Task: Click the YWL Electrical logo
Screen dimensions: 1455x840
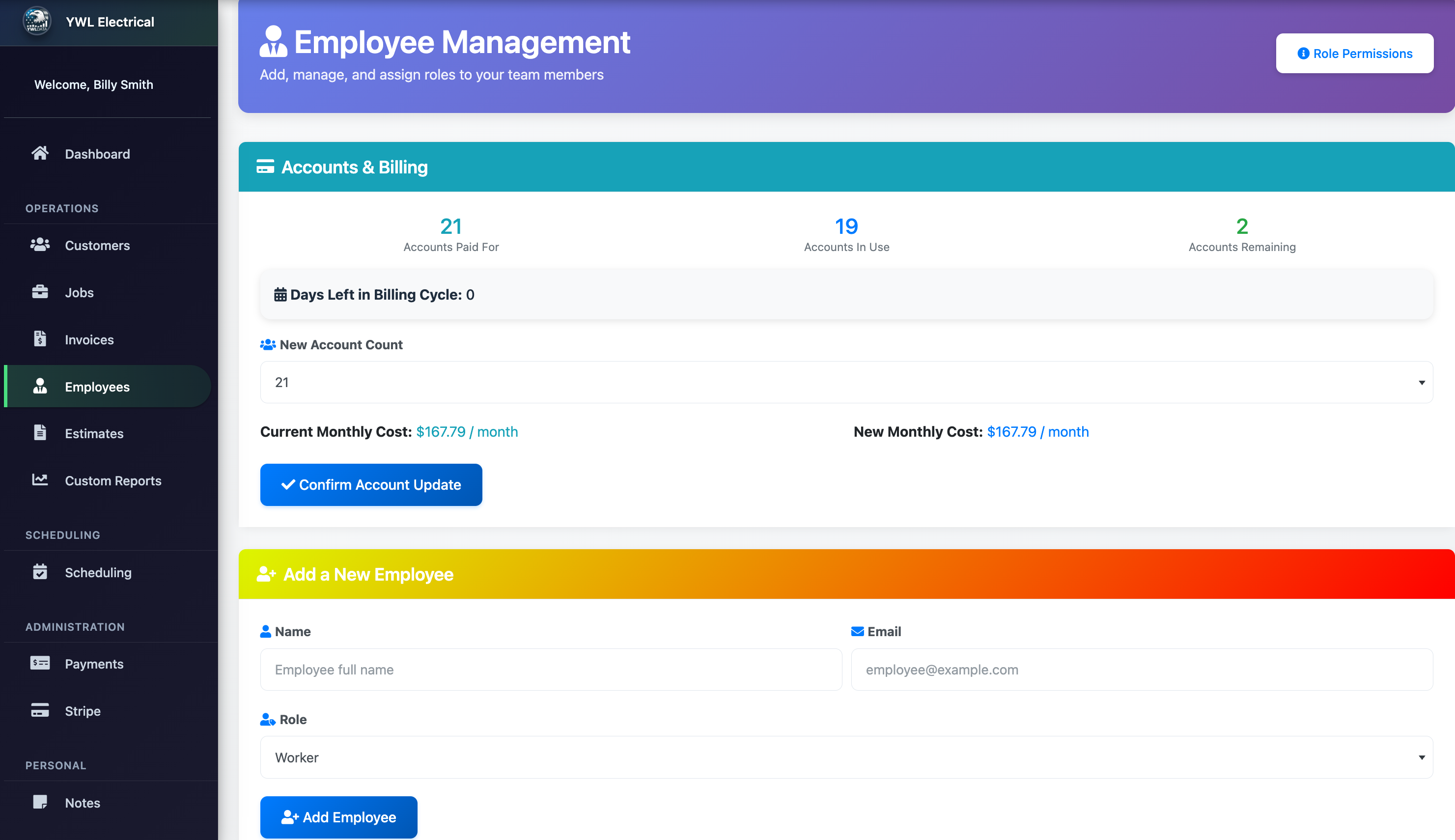Action: click(36, 22)
